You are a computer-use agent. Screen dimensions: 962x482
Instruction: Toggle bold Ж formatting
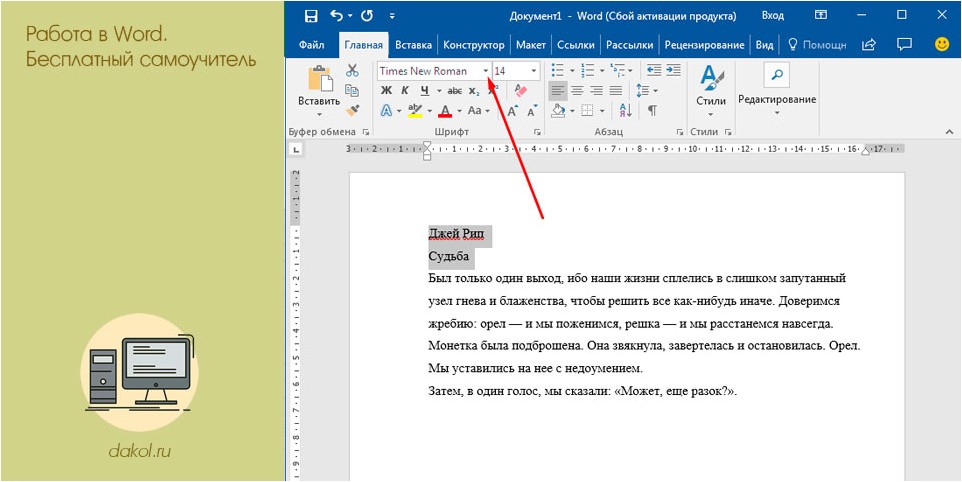387,91
